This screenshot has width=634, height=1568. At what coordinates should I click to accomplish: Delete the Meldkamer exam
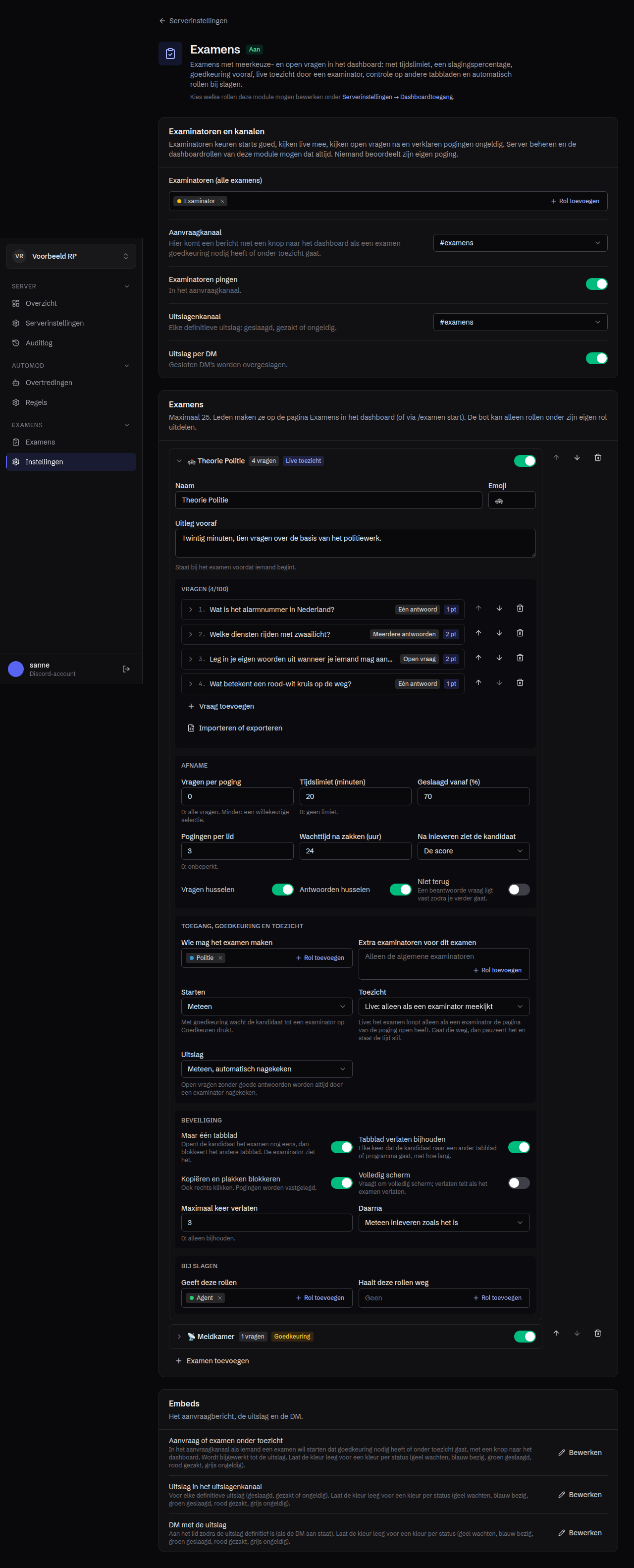tap(597, 1333)
